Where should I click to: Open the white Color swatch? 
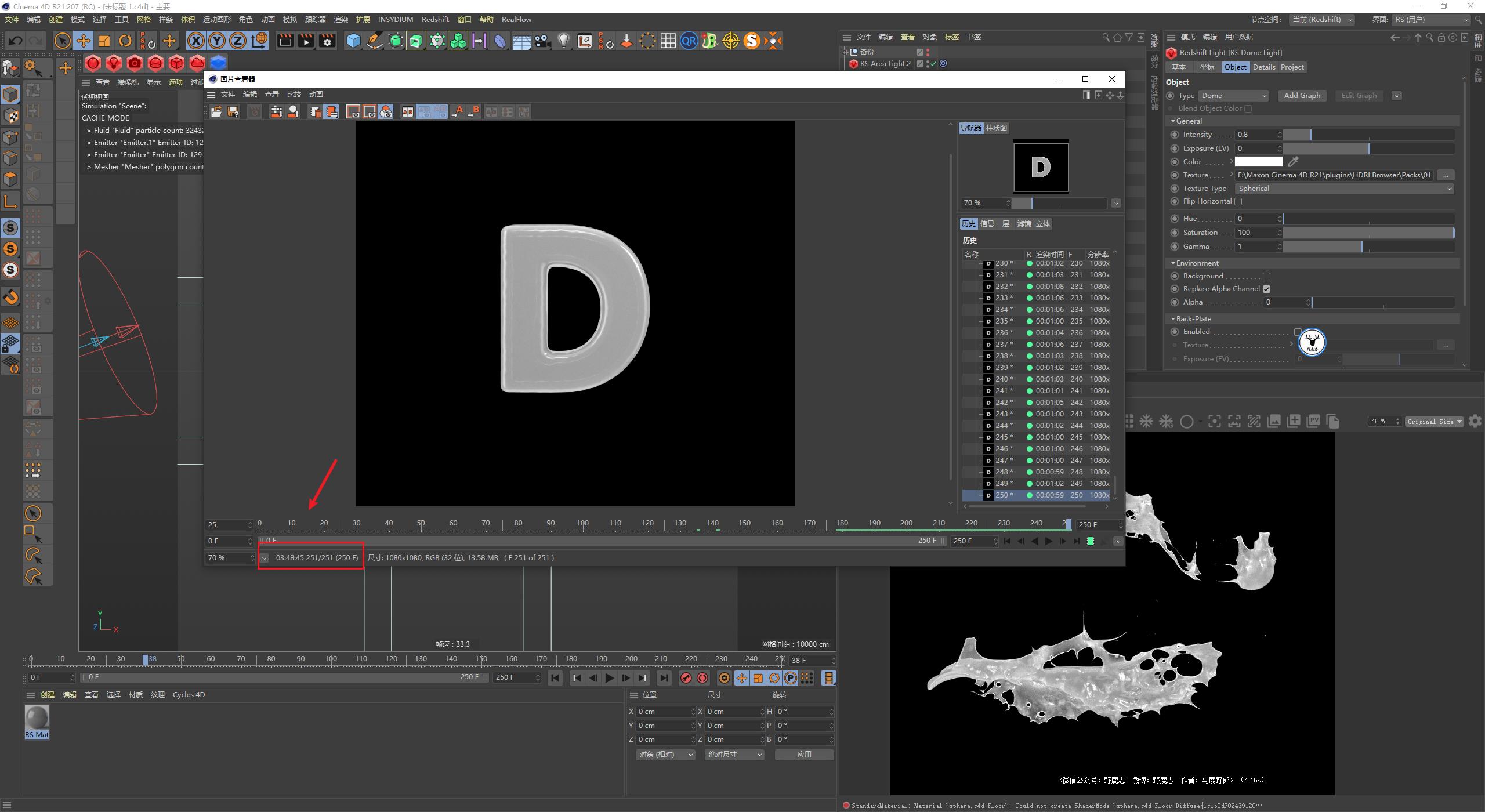pos(1259,161)
